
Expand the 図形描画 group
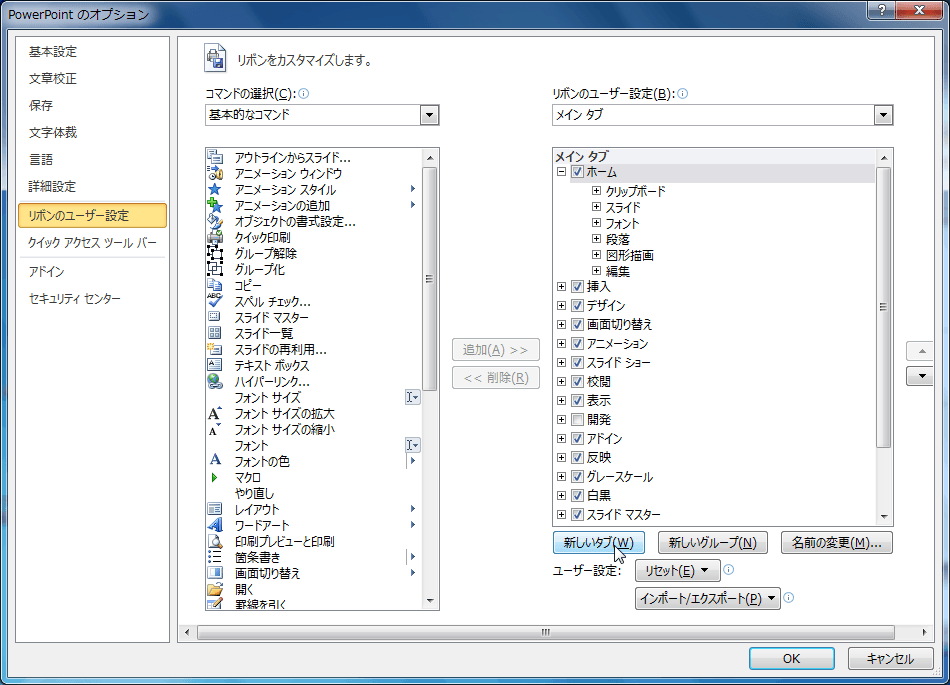pos(596,255)
